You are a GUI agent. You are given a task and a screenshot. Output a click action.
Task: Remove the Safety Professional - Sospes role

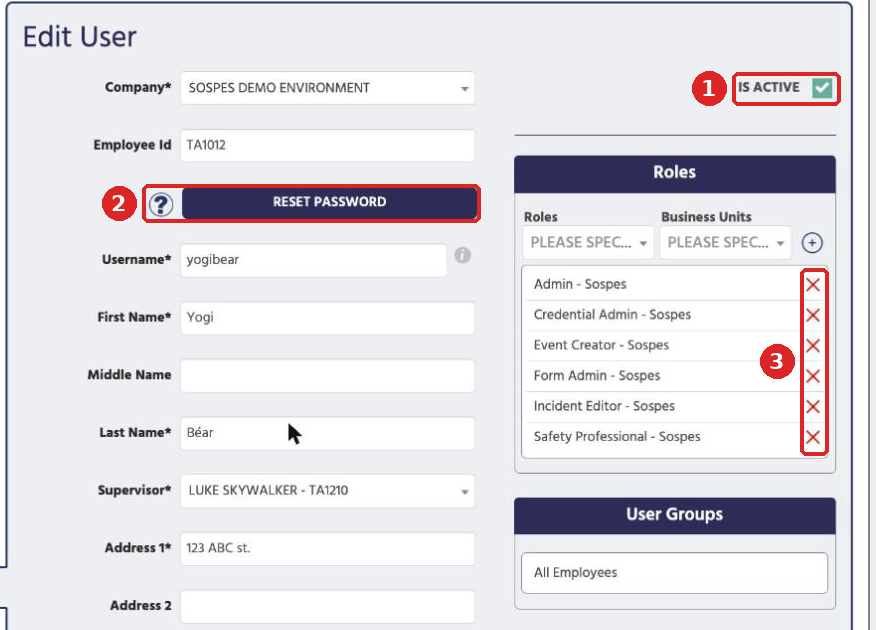[813, 437]
